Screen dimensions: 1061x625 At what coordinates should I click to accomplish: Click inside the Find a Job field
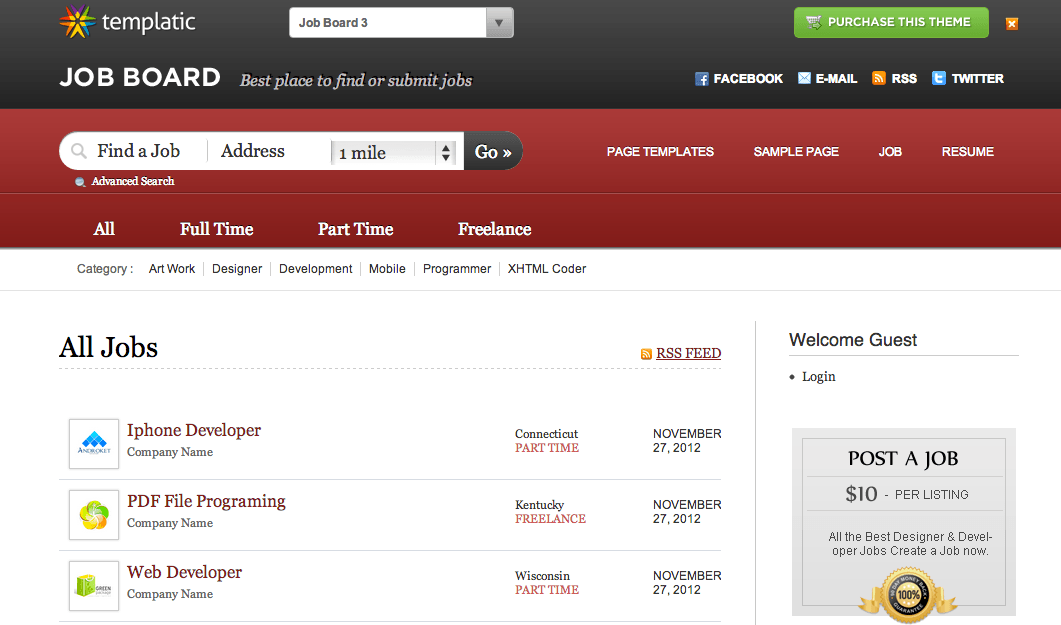tap(140, 150)
